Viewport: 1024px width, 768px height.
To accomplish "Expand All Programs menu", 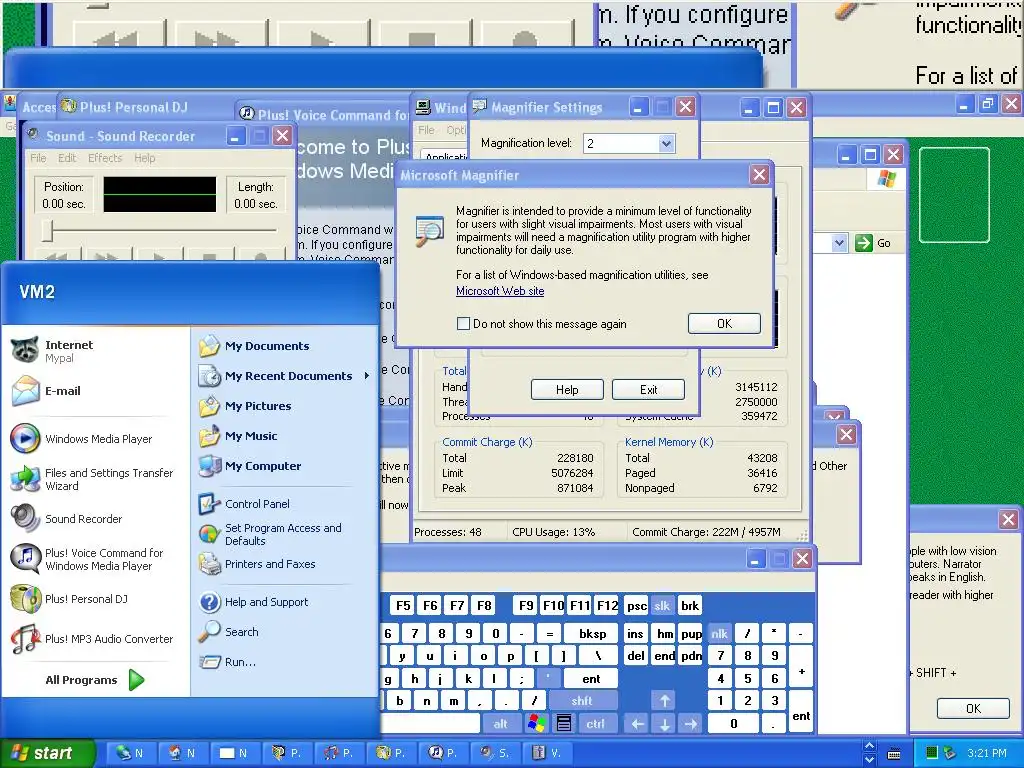I will click(95, 680).
